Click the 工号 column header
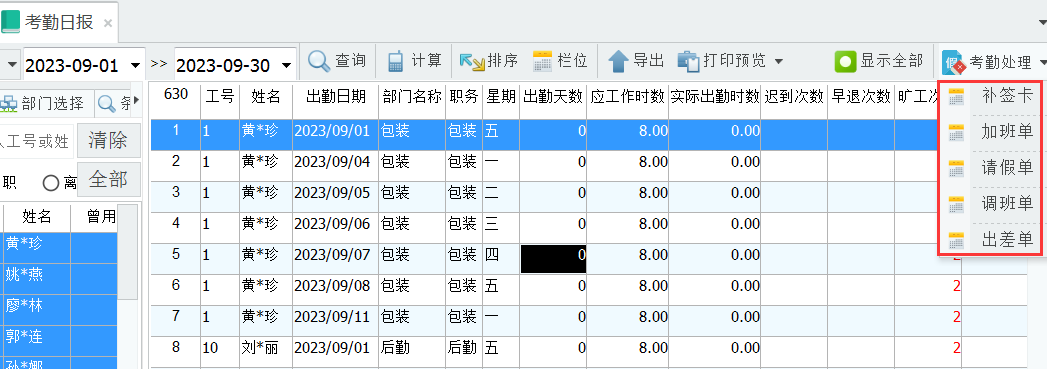This screenshot has height=369, width=1047. [220, 97]
